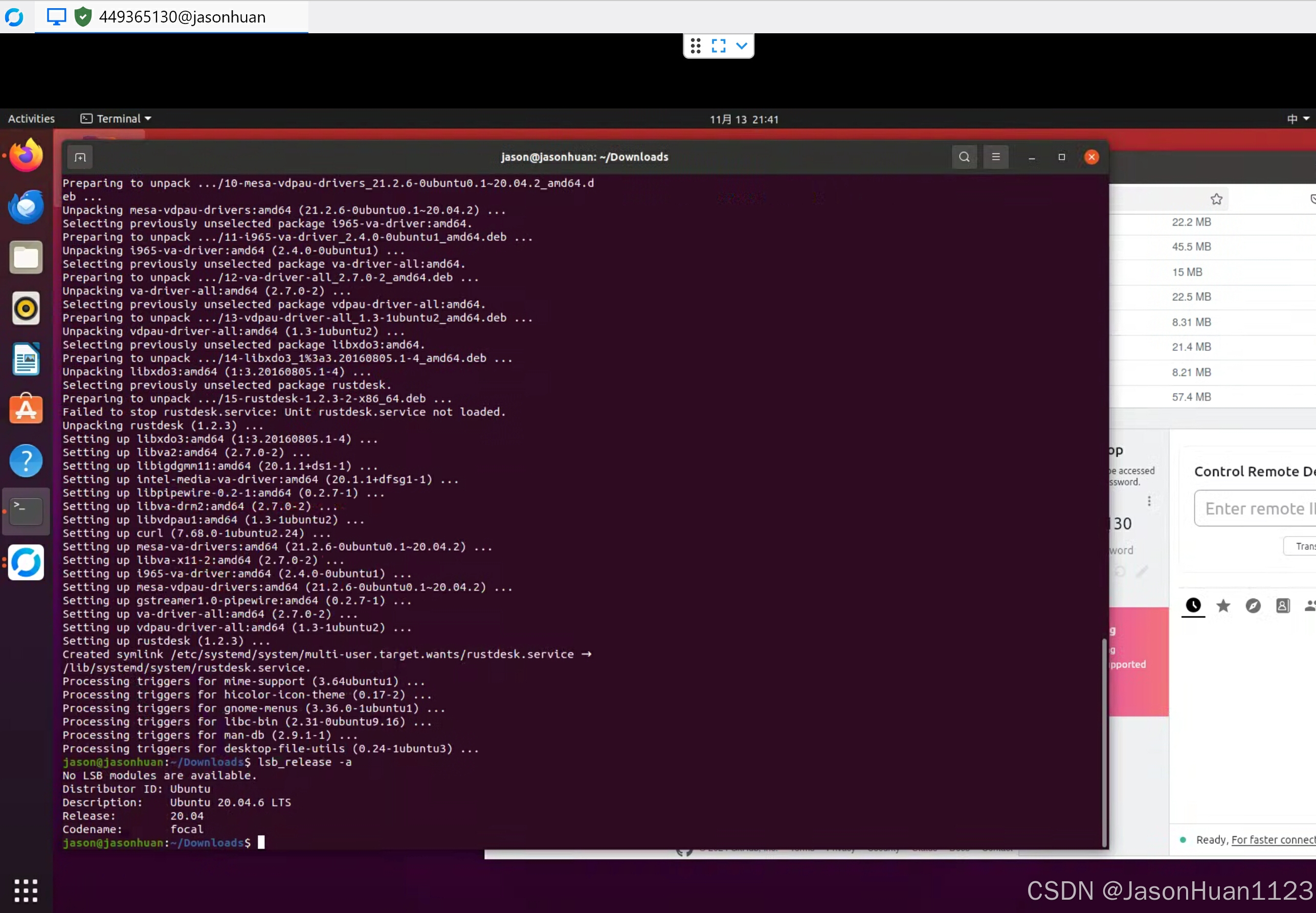Click the bookmark star in the browser behind
1316x913 pixels.
coord(1216,199)
